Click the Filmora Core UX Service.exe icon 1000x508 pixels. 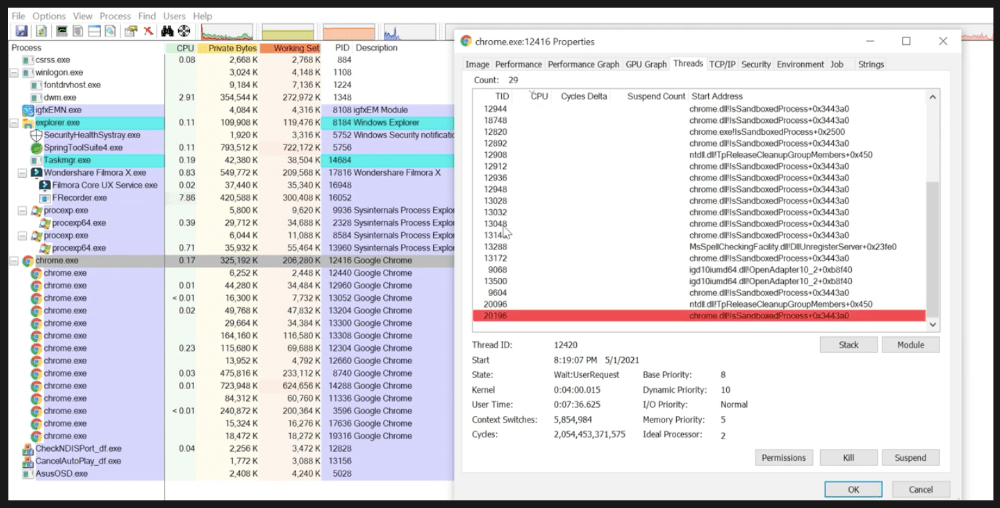45,185
